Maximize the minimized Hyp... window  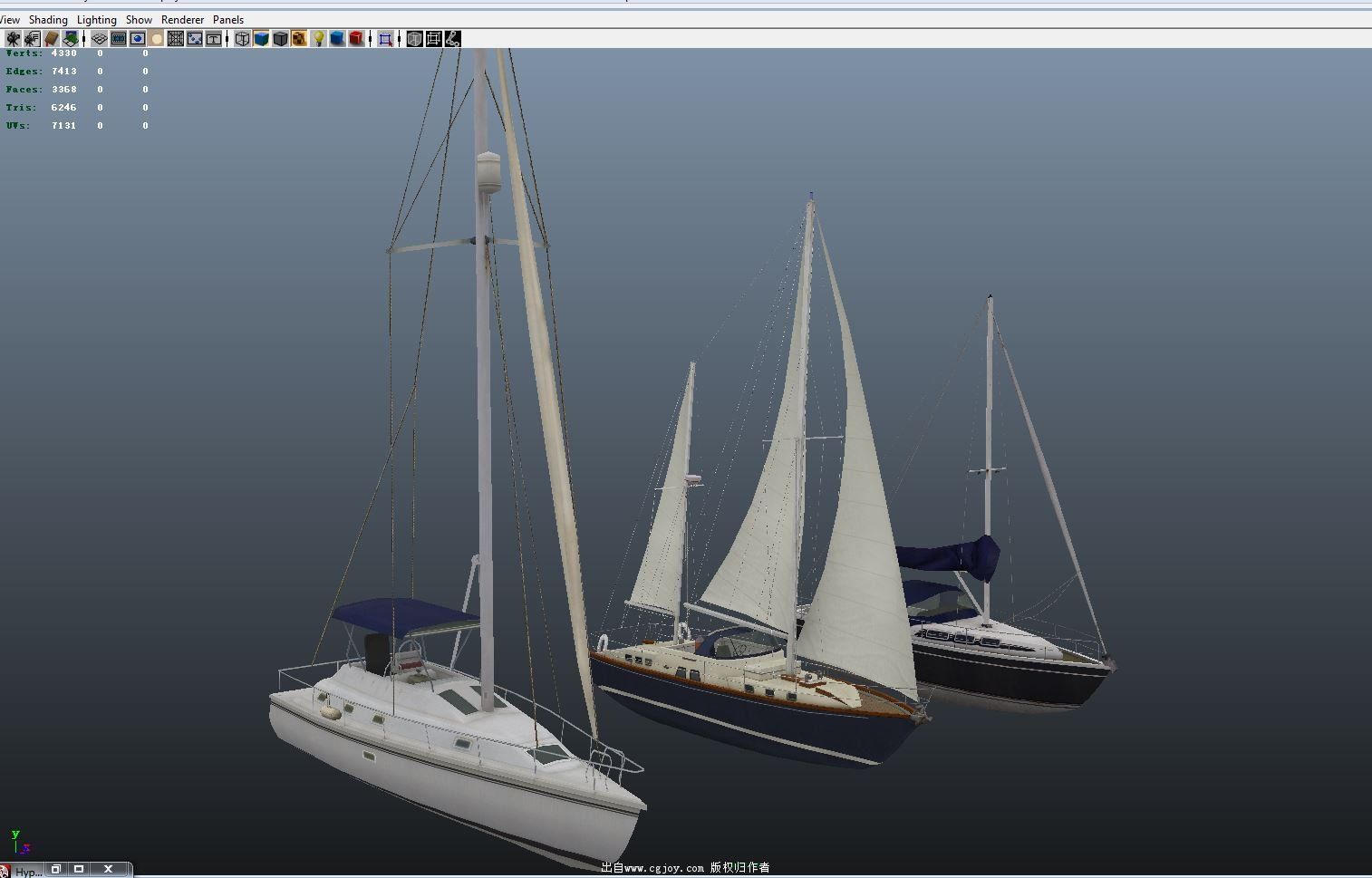pos(79,869)
